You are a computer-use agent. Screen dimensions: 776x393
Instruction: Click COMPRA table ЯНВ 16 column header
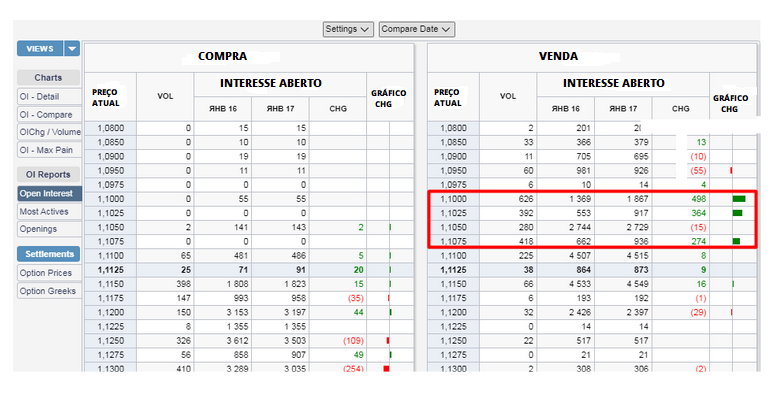tap(223, 109)
